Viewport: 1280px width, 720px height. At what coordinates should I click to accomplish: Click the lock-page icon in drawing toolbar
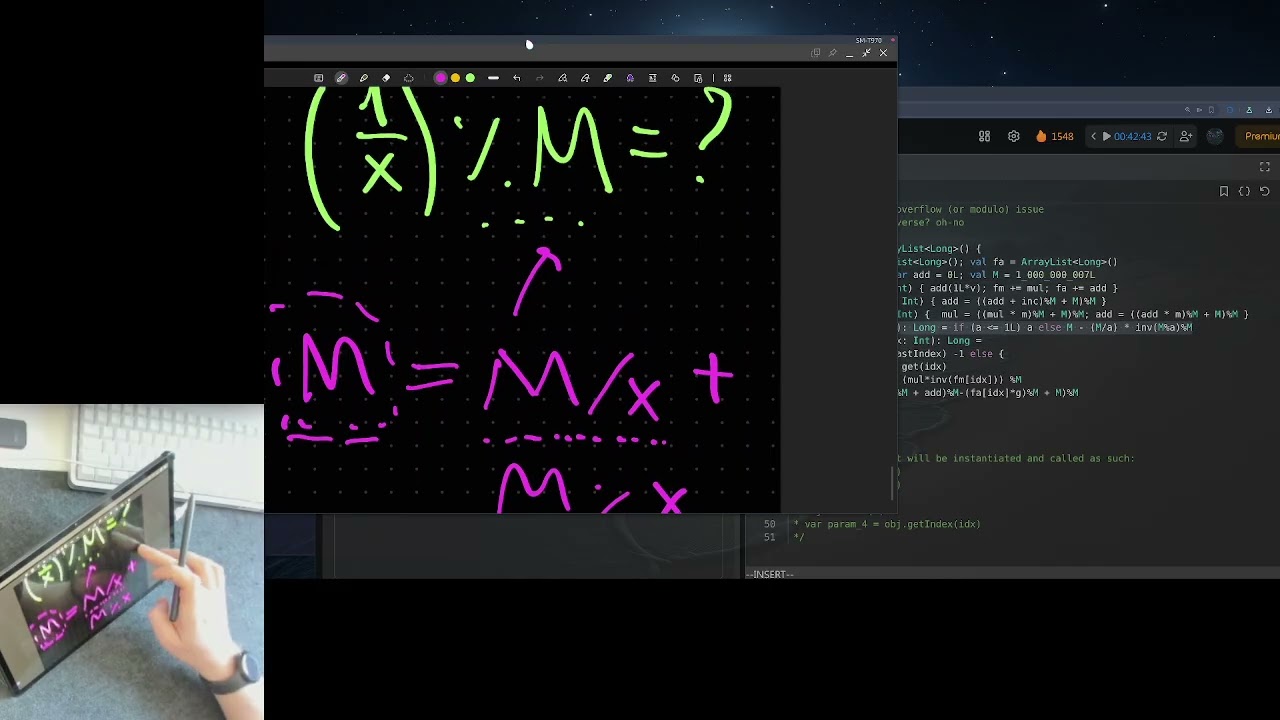tap(698, 78)
